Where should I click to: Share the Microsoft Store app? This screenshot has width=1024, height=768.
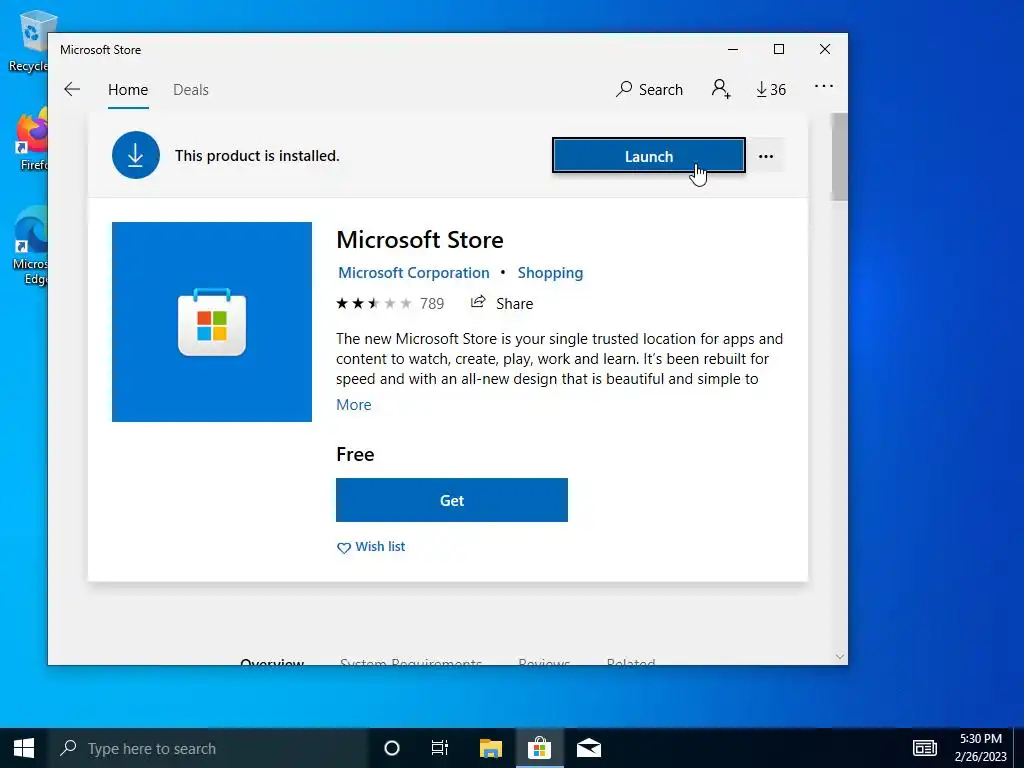[502, 303]
